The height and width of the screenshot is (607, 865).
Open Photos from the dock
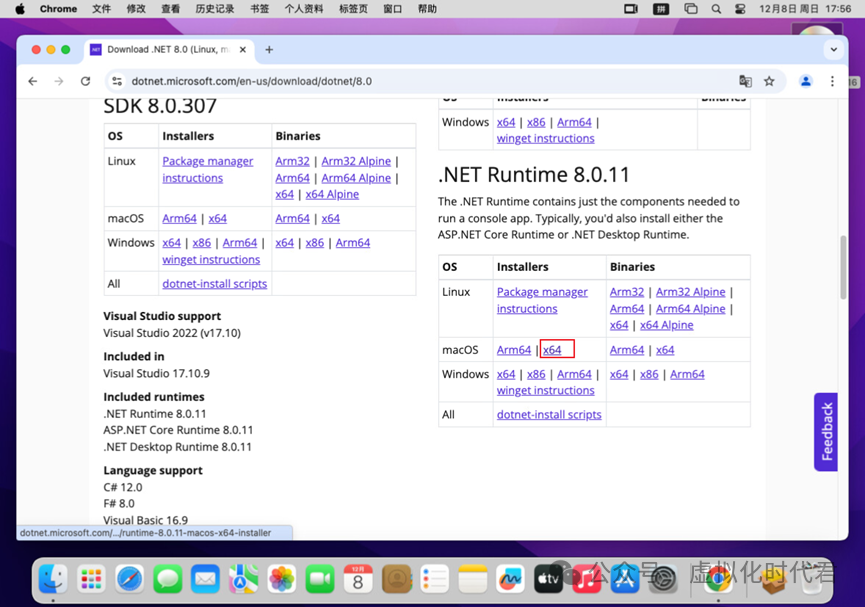[281, 579]
